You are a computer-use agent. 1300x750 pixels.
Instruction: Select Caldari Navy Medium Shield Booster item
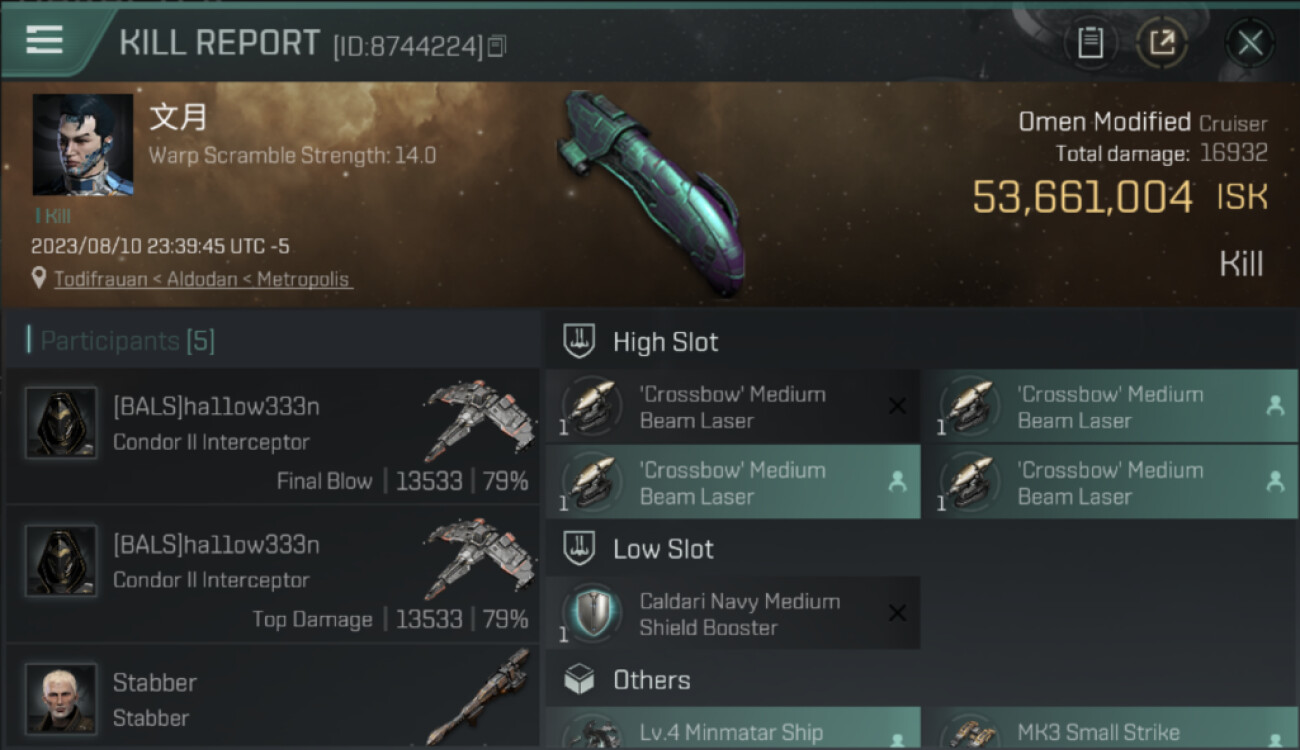coord(732,613)
